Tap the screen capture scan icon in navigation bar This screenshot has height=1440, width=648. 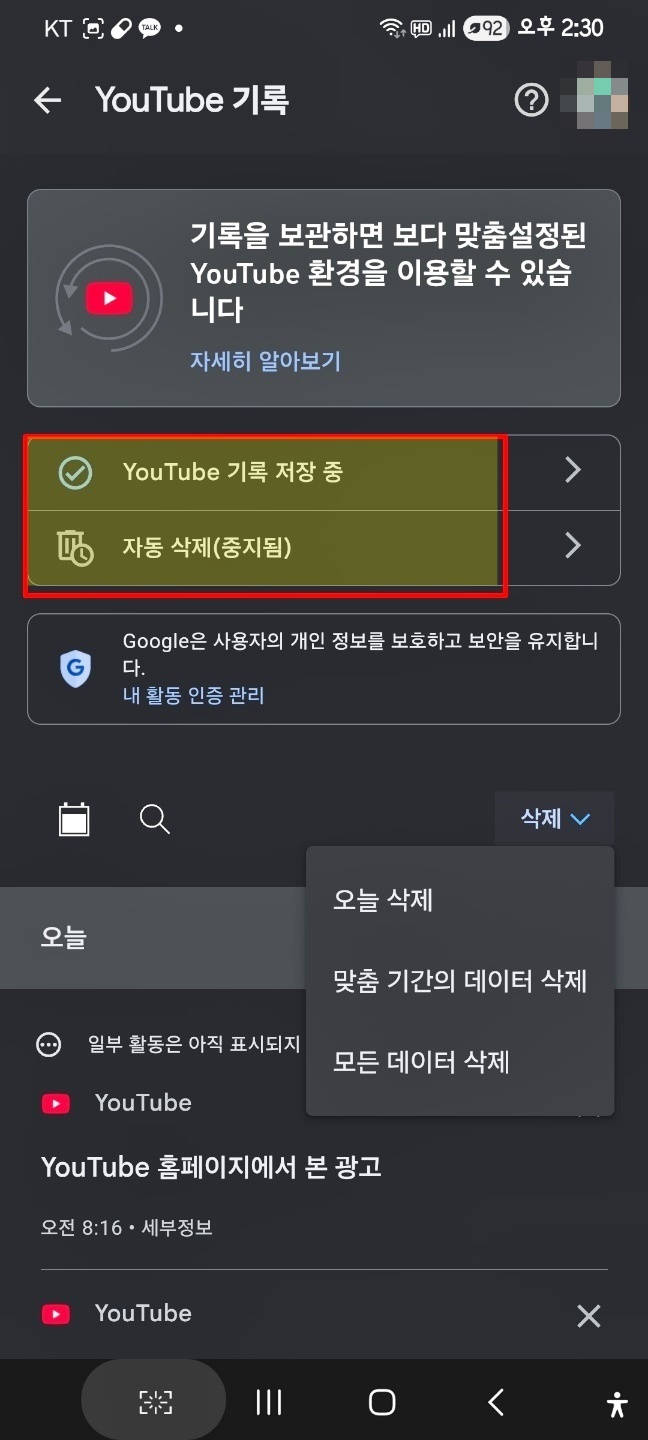[155, 1402]
